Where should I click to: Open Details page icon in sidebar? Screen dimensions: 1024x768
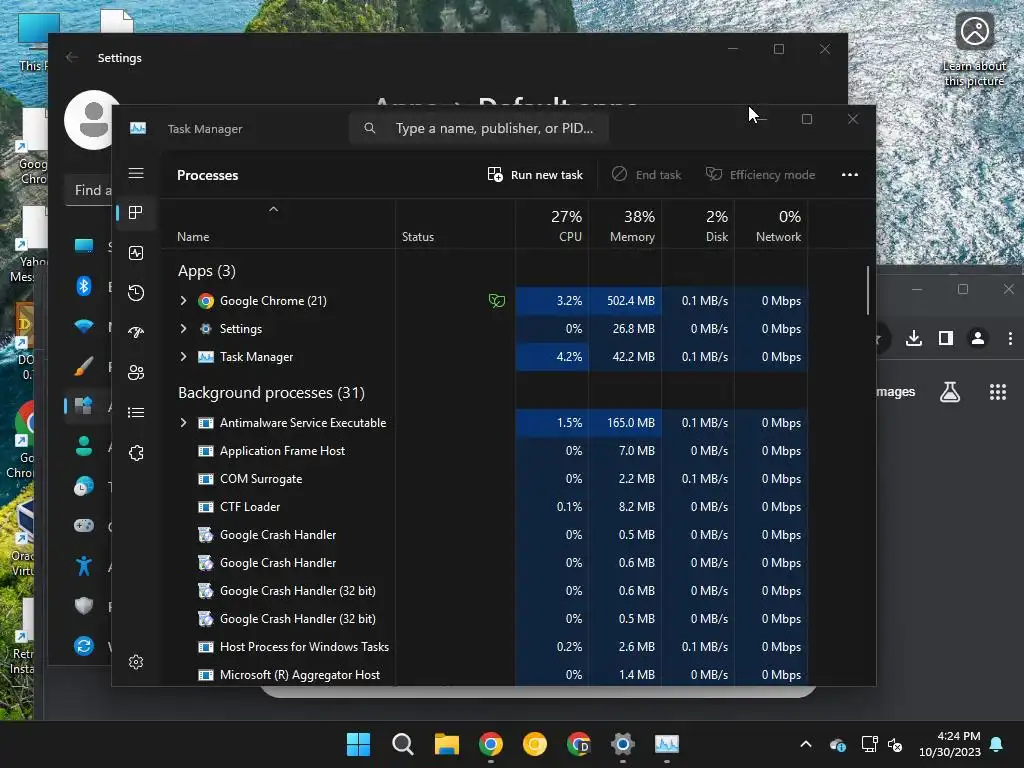tap(136, 412)
